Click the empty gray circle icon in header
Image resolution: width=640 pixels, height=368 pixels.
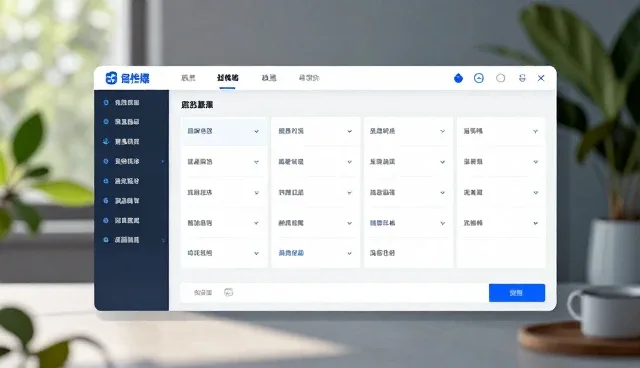point(500,78)
